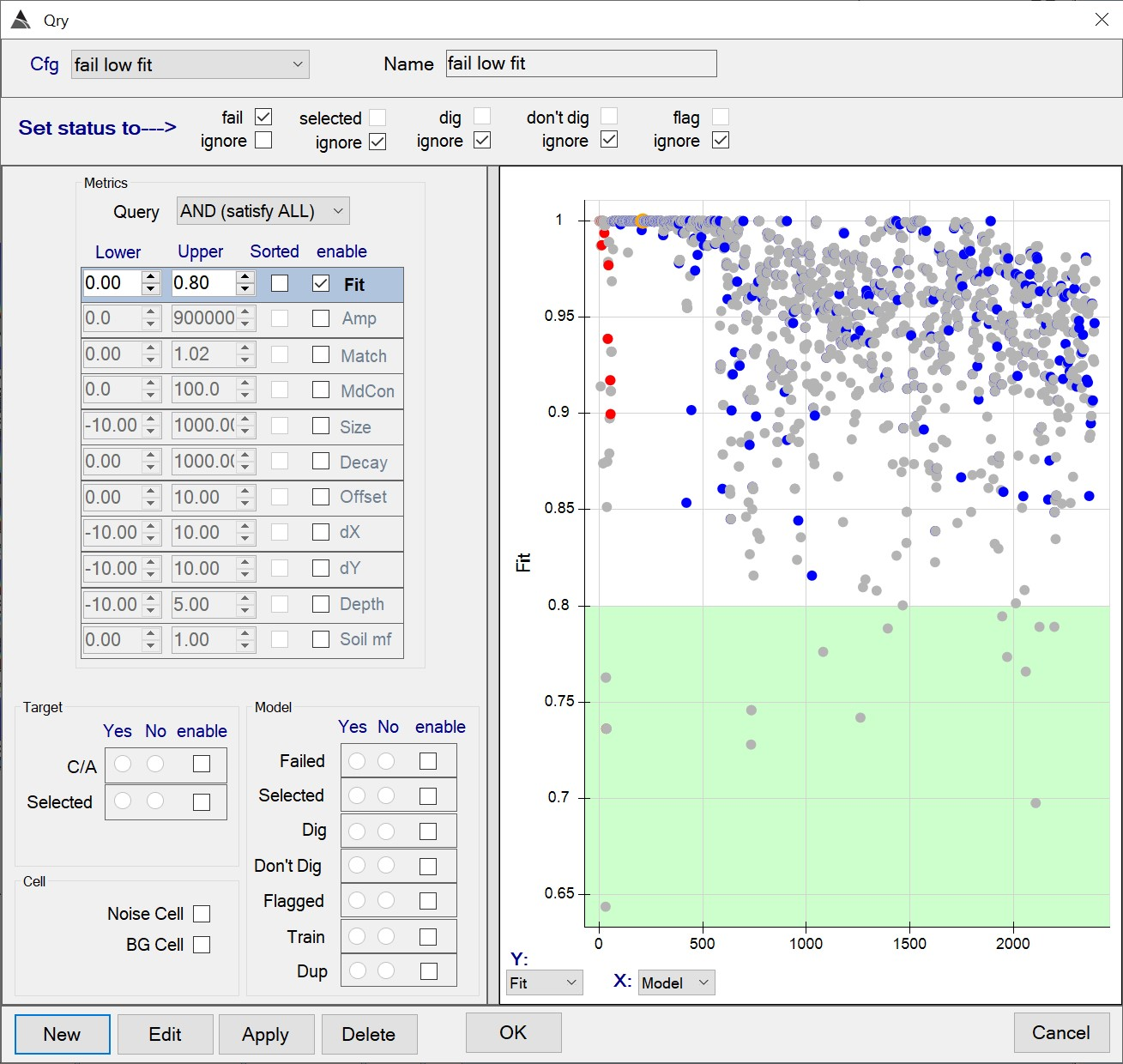Select Yes radio for Model Failed
This screenshot has height=1064, width=1123.
click(x=357, y=761)
